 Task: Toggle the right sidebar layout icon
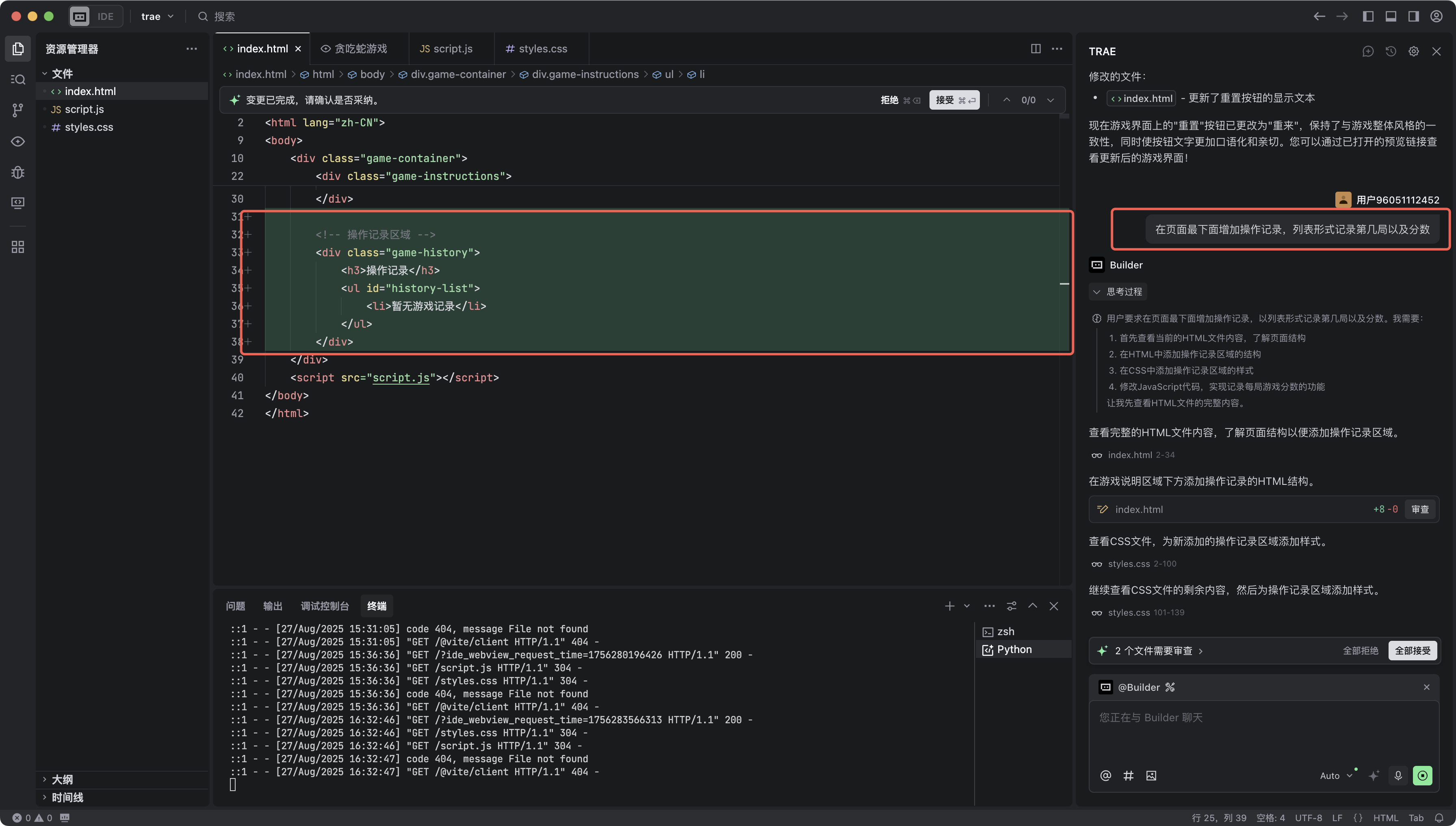click(1413, 17)
